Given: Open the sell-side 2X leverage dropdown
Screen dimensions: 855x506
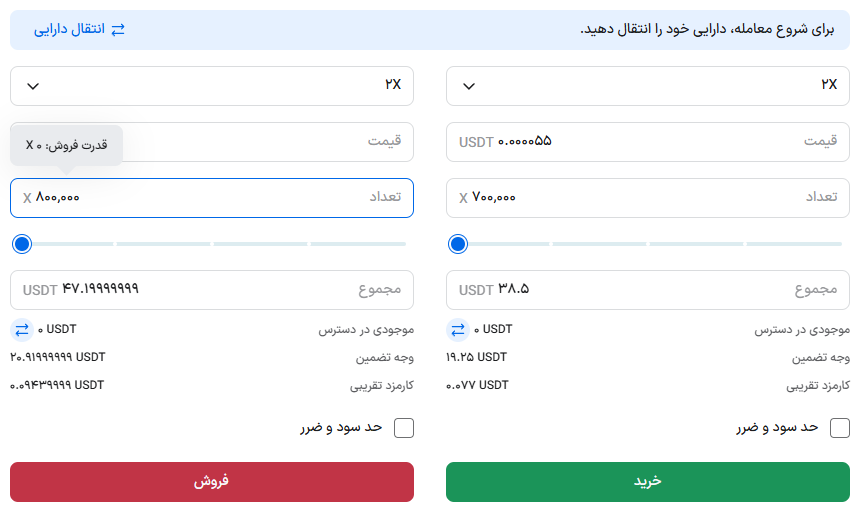Looking at the screenshot, I should (x=211, y=86).
